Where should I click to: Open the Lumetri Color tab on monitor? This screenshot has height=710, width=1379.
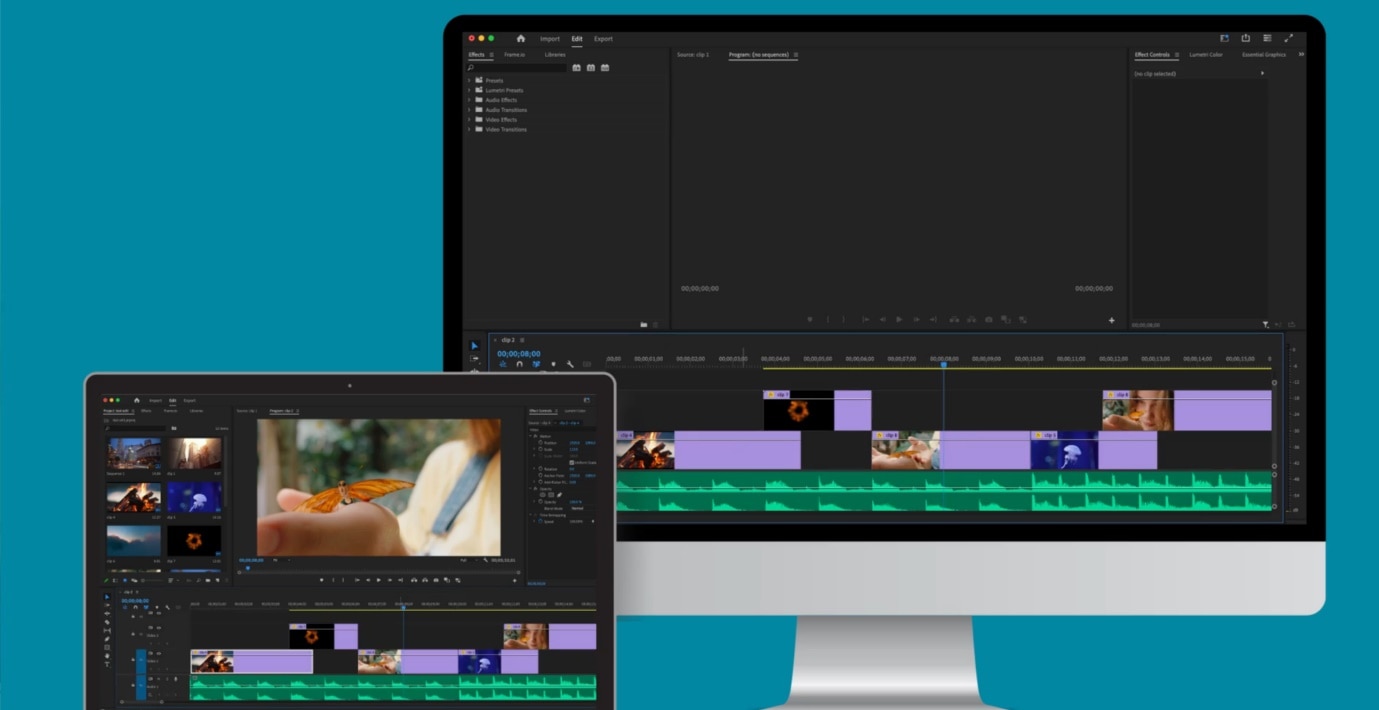[x=1205, y=55]
